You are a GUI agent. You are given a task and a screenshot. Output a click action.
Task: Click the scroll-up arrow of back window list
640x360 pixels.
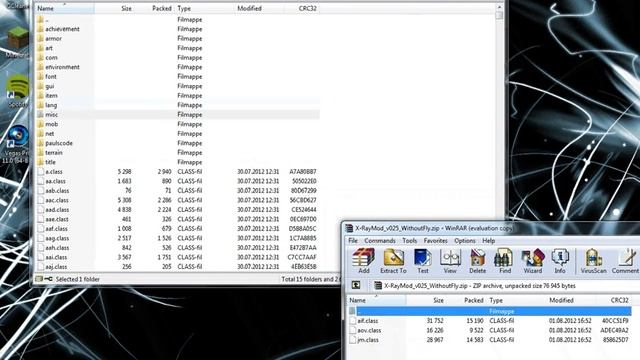click(x=499, y=7)
